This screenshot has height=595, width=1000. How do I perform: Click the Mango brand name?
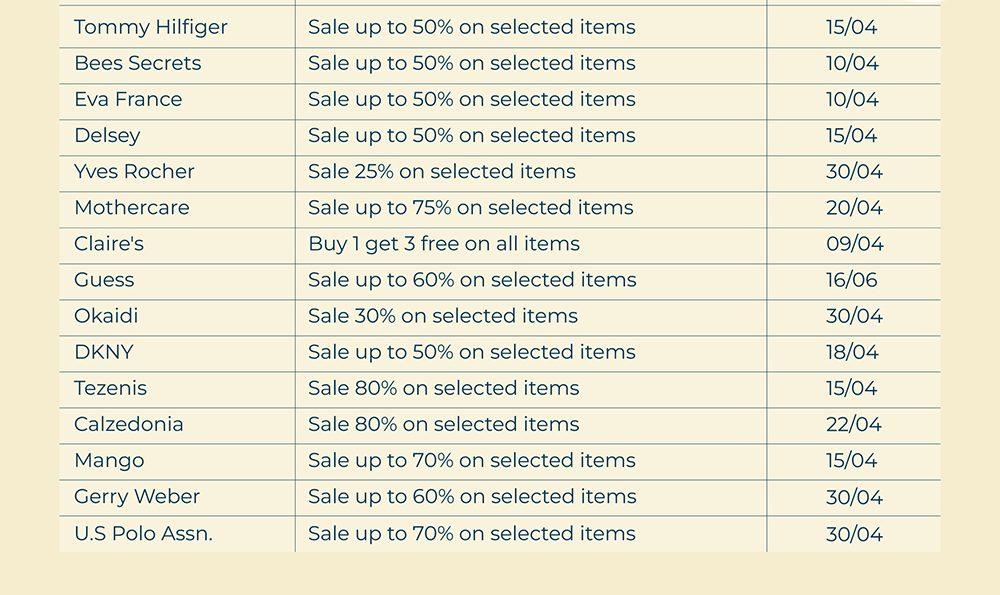(x=109, y=460)
